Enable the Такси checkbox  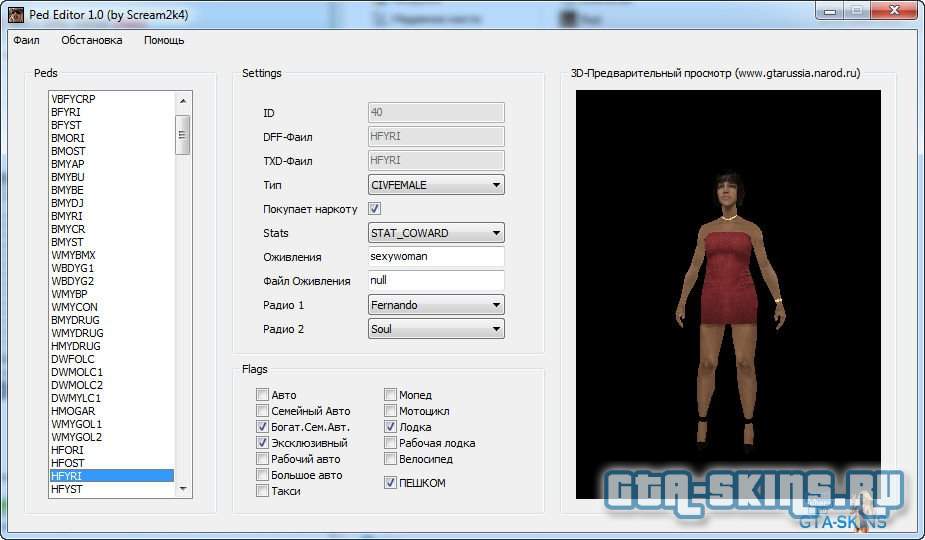coord(263,490)
